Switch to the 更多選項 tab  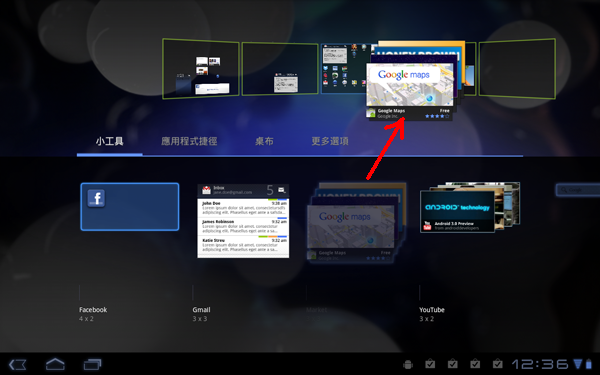pyautogui.click(x=330, y=141)
